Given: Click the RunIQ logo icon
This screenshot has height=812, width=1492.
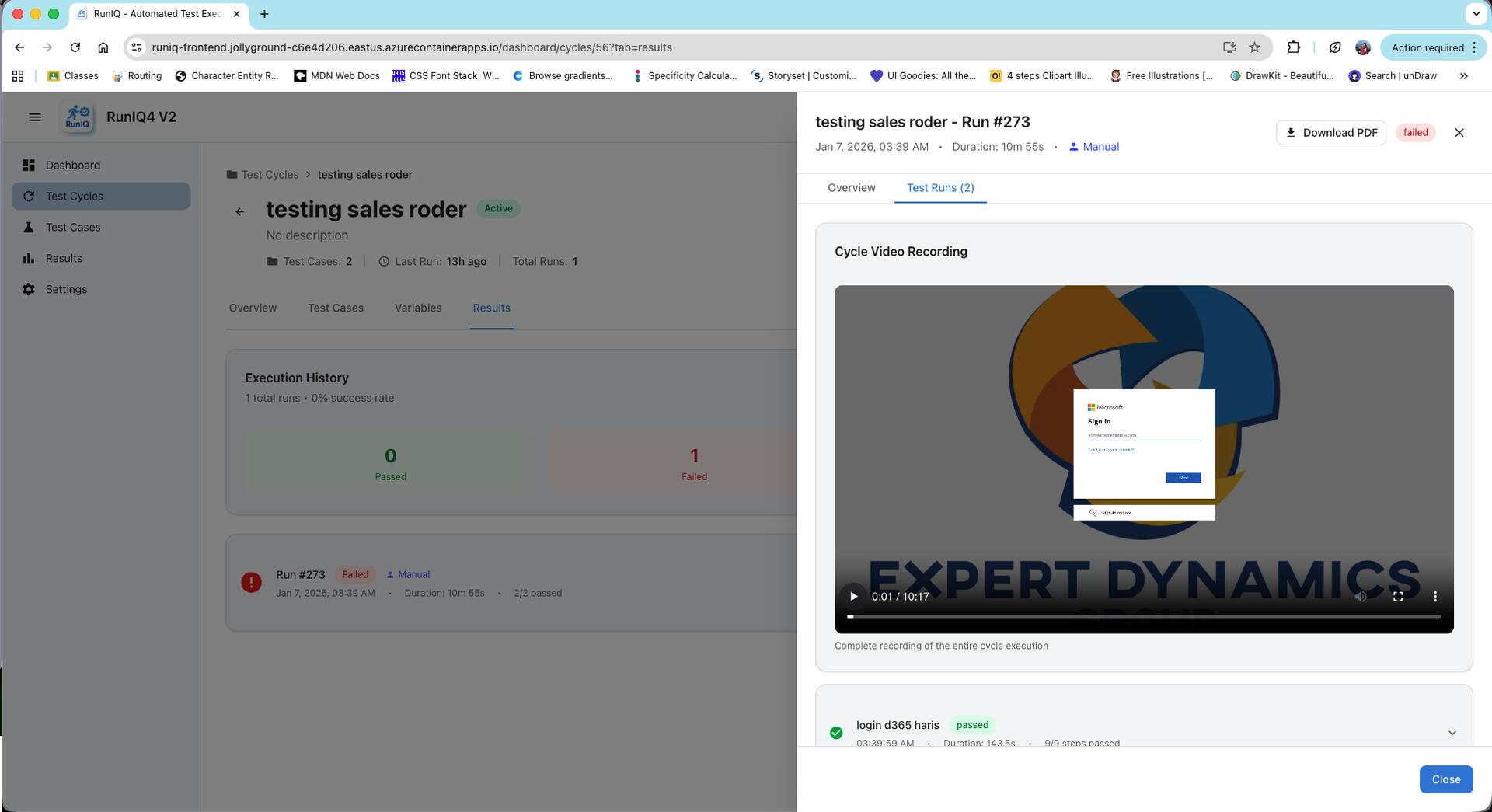Looking at the screenshot, I should (x=78, y=117).
